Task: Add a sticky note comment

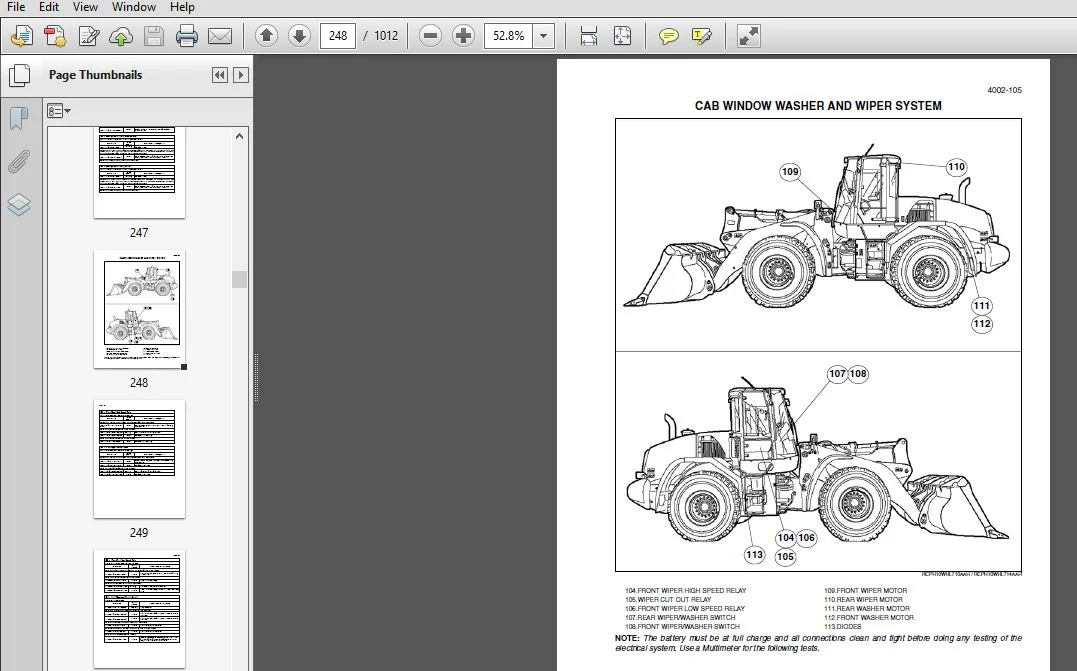Action: (x=668, y=36)
